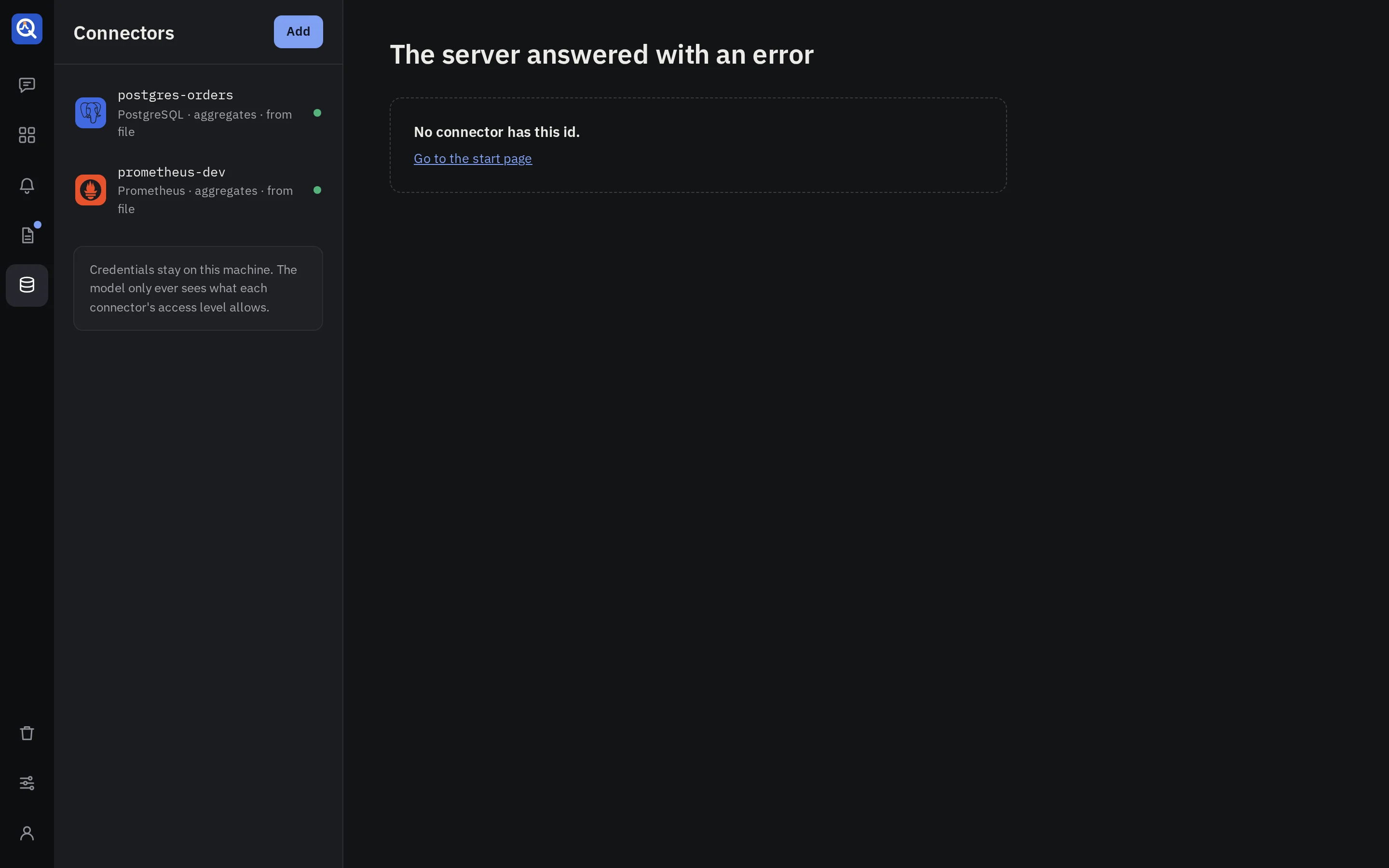Open the alerts bell icon
This screenshot has width=1389, height=868.
tap(27, 186)
